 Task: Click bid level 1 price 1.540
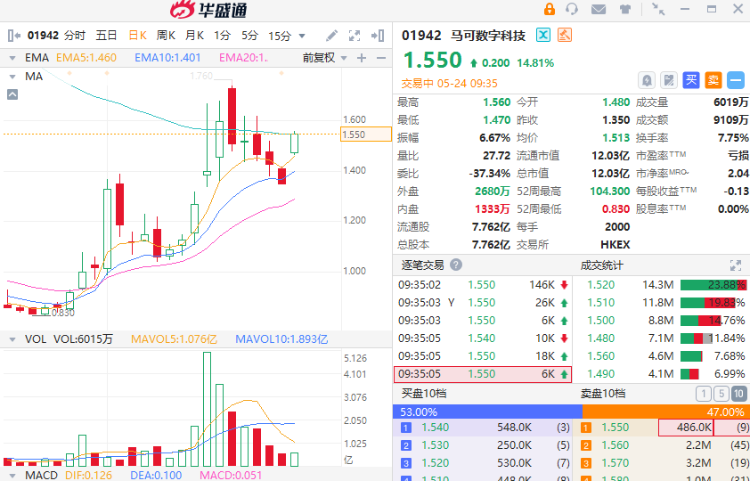[435, 427]
